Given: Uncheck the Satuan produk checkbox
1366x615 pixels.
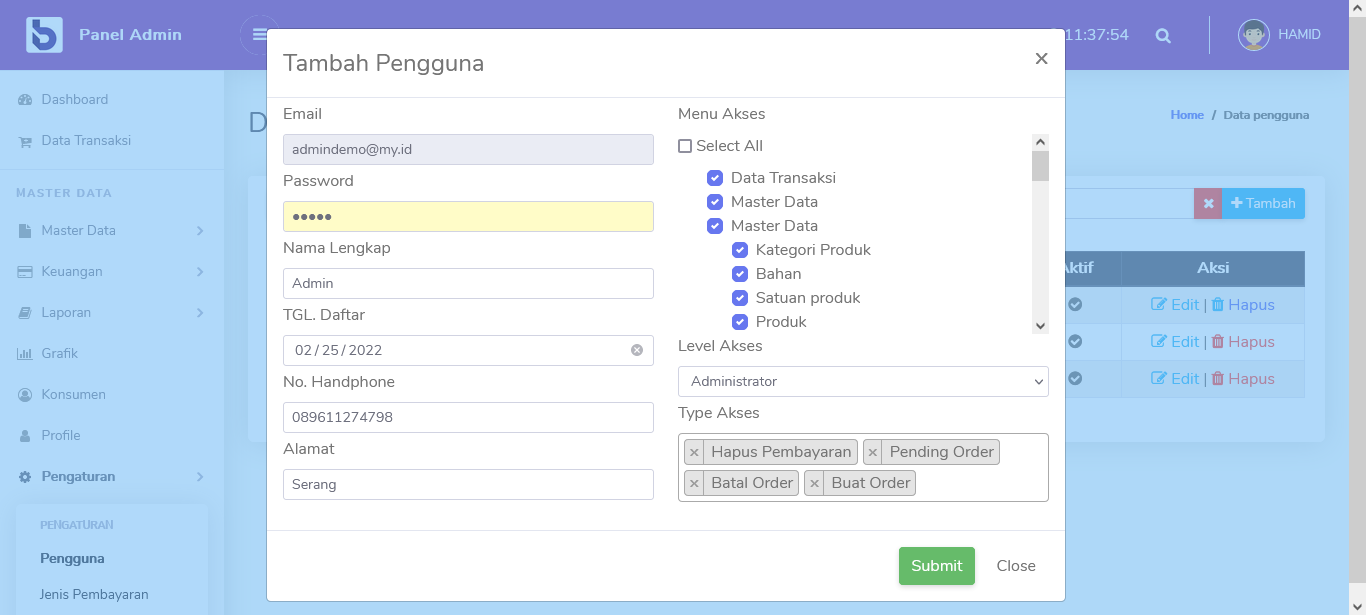Looking at the screenshot, I should click(x=740, y=298).
